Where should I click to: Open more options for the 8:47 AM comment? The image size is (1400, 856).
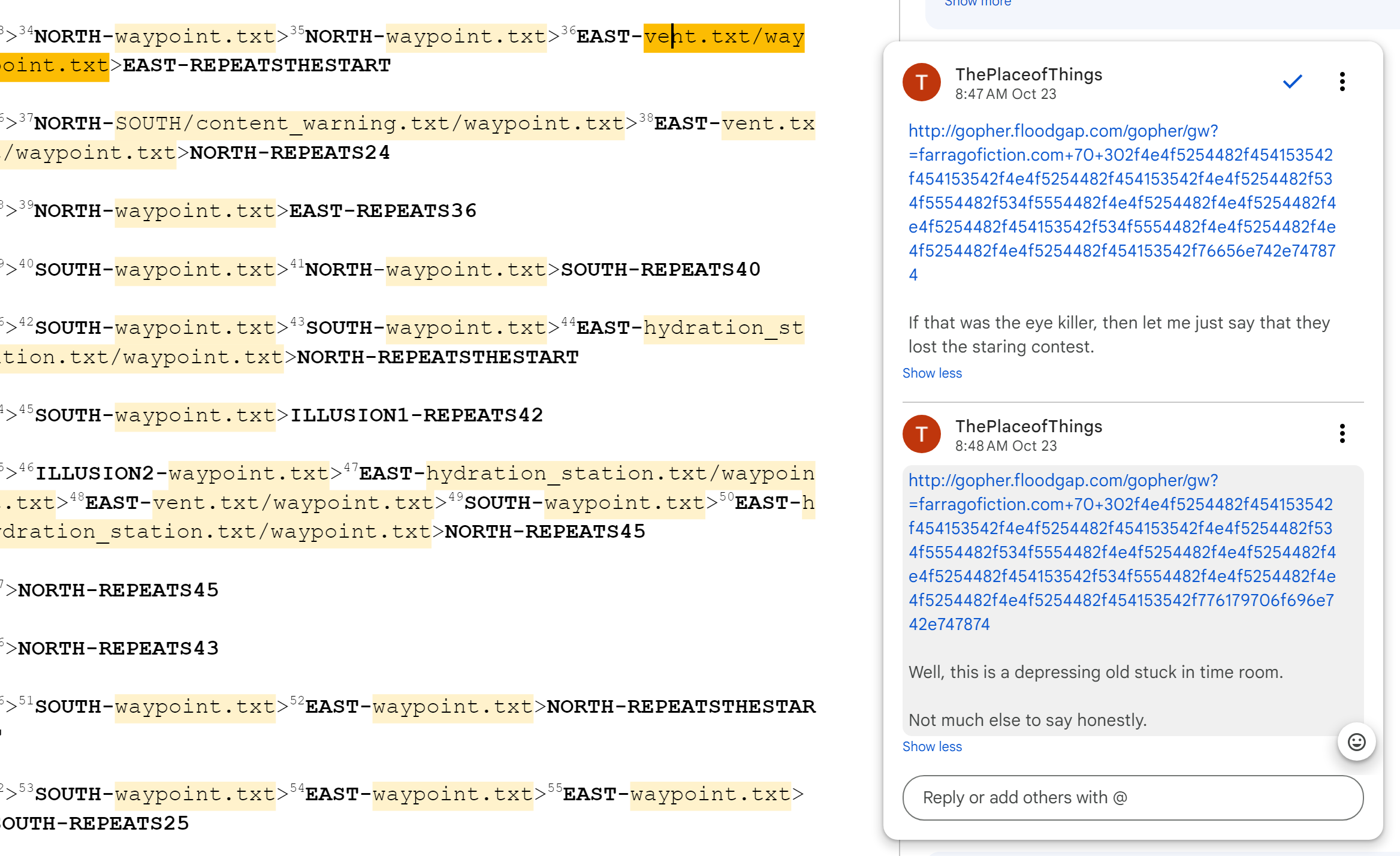1342,82
